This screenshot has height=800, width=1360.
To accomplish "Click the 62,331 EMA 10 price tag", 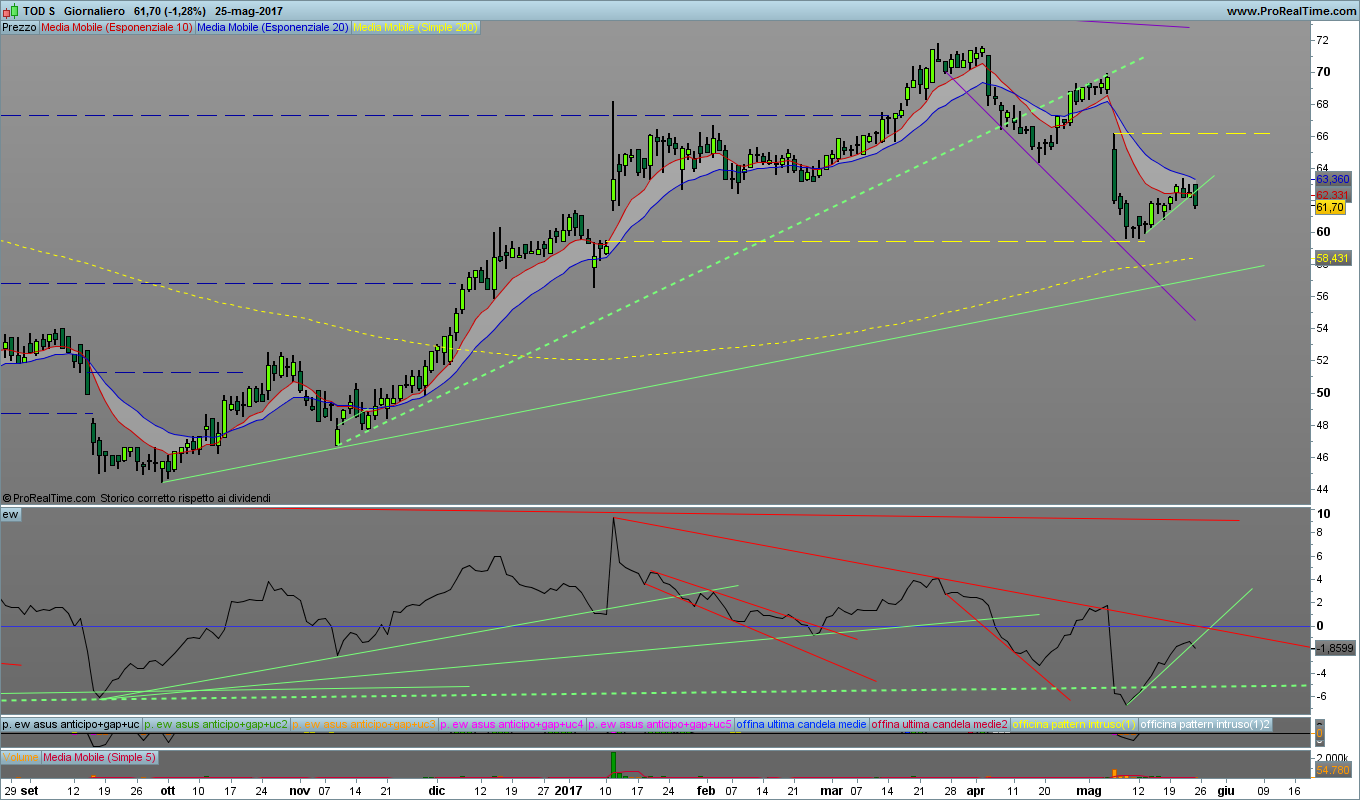I will 1333,194.
